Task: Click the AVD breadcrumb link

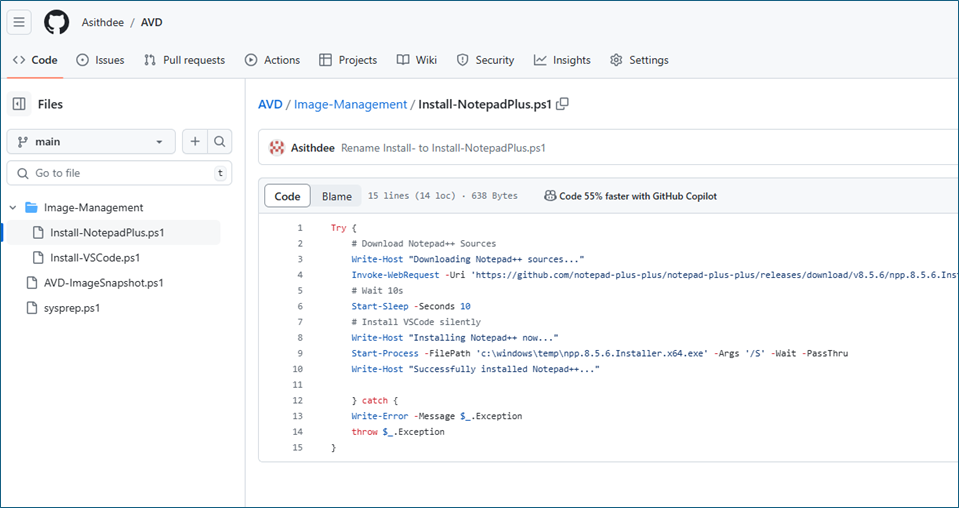Action: click(x=270, y=105)
